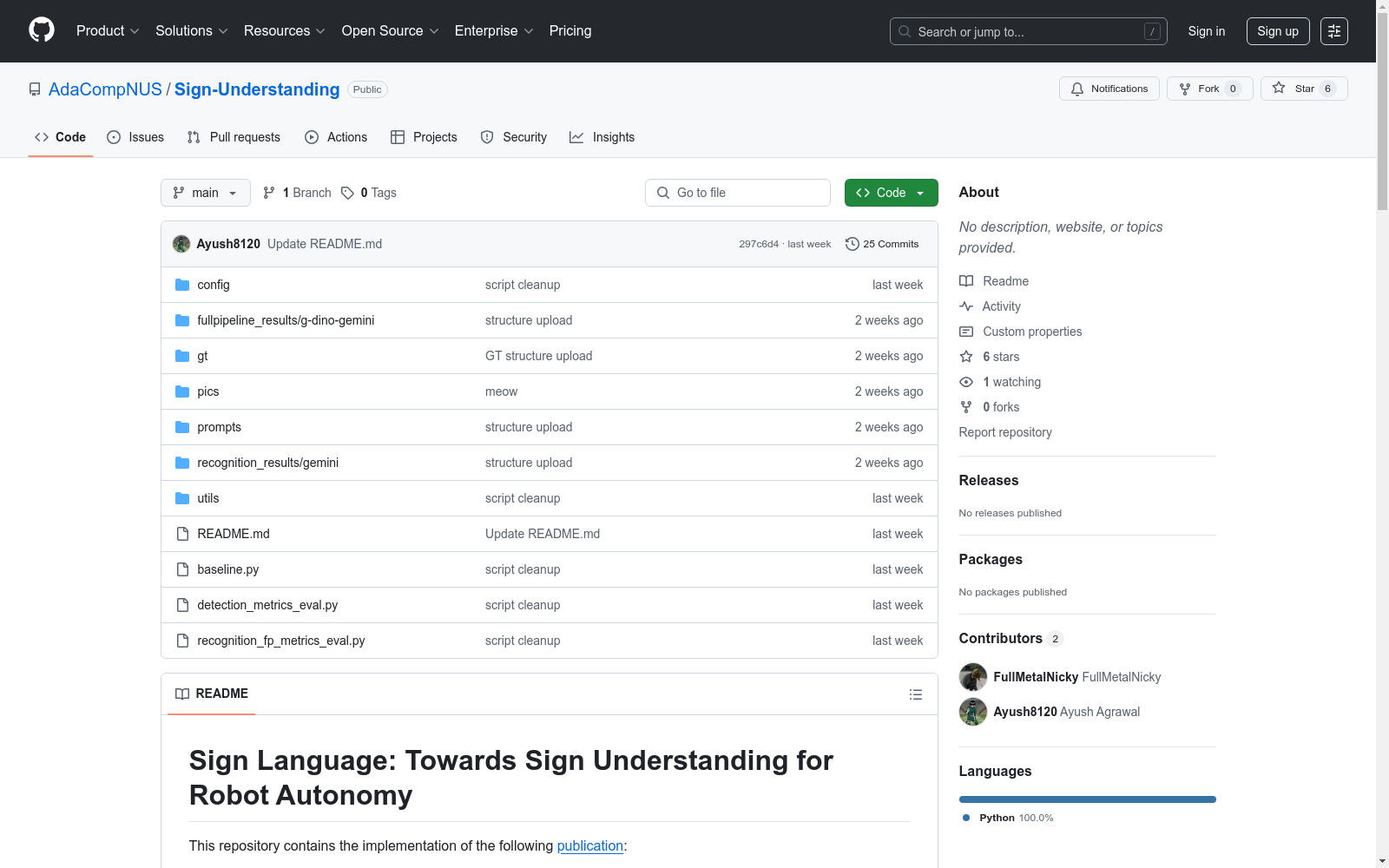Click the Readme book icon in About

pyautogui.click(x=966, y=281)
